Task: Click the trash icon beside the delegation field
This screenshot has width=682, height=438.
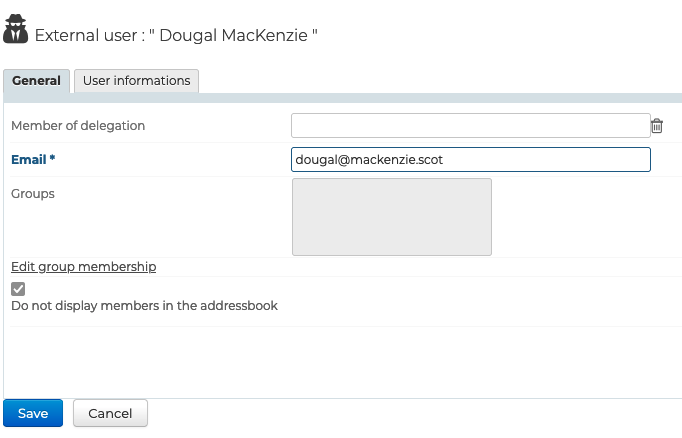Action: 657,126
